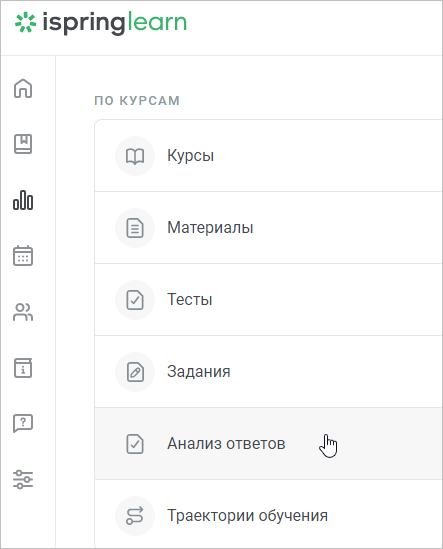Open the Материалы report
443x549 pixels.
pos(269,228)
